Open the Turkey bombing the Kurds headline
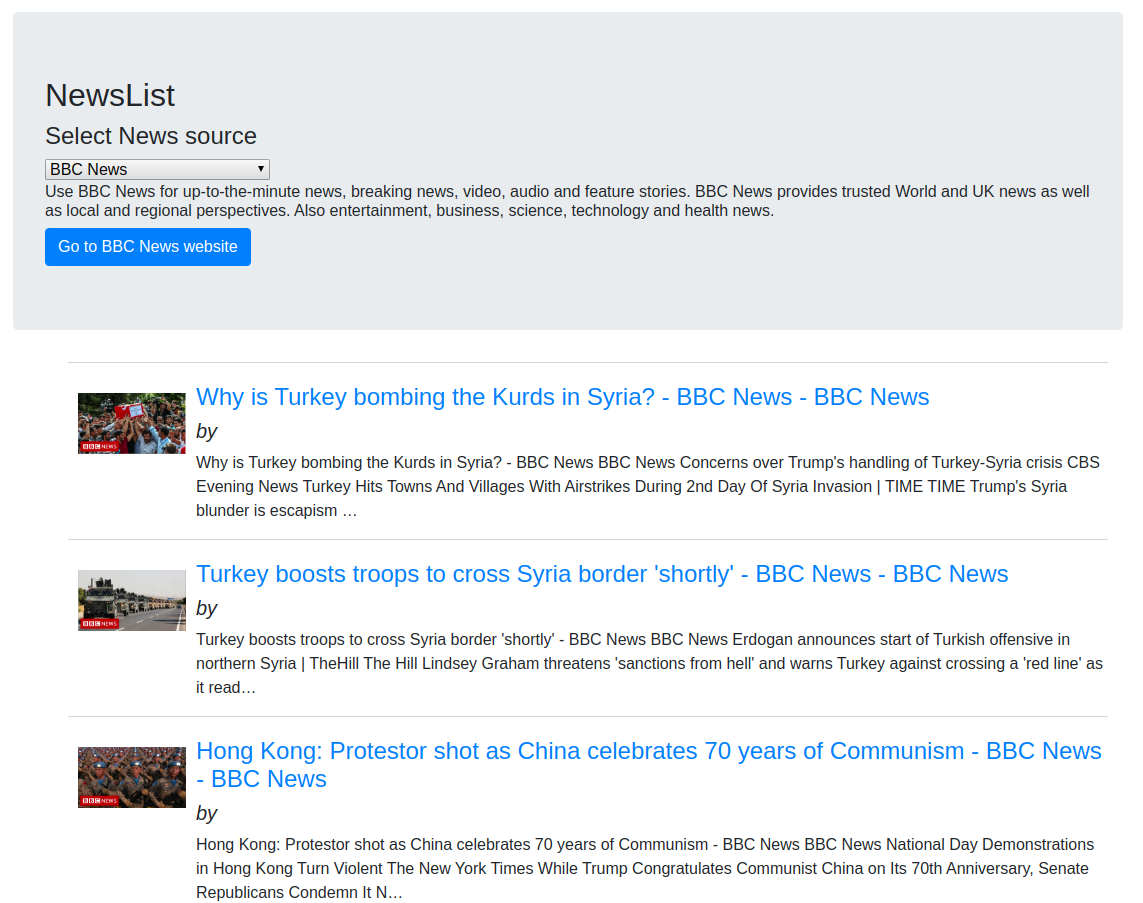Viewport: 1143px width, 903px height. [562, 397]
